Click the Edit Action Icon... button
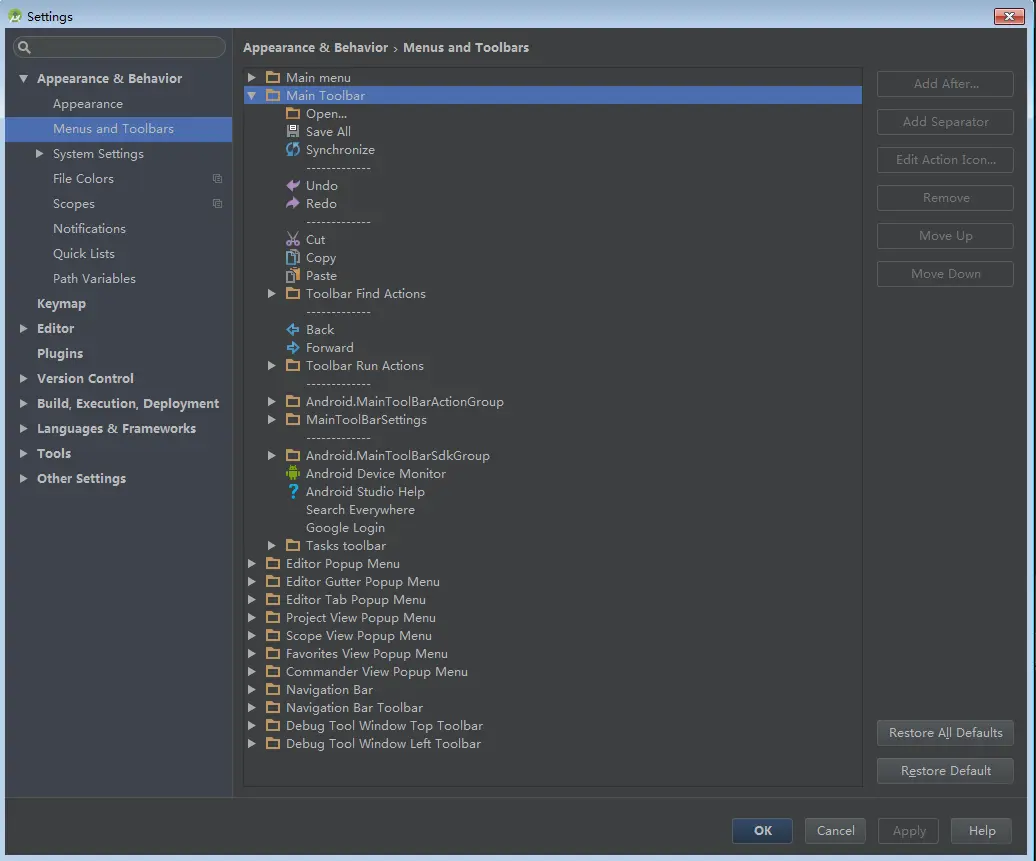Image resolution: width=1036 pixels, height=861 pixels. 945,160
